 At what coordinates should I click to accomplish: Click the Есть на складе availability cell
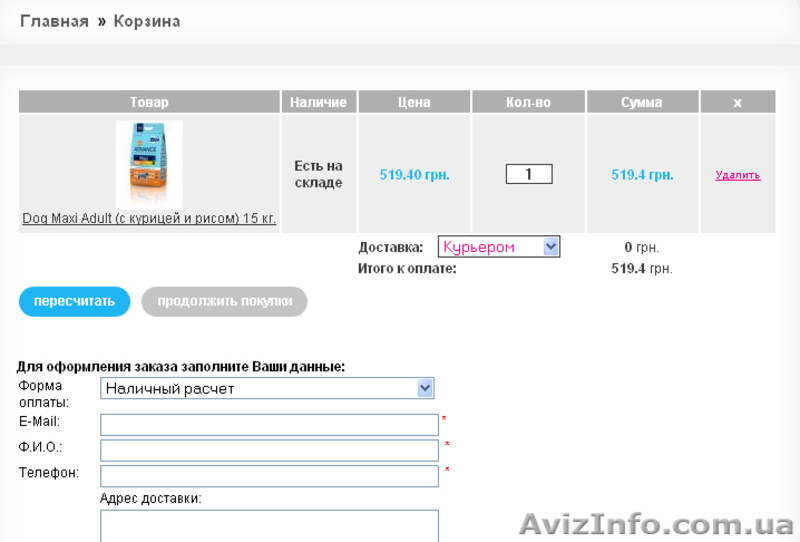point(318,174)
